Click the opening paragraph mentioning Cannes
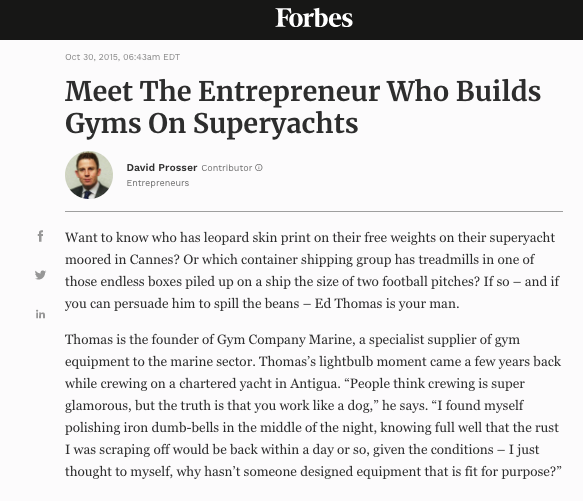583x501 pixels. tap(312, 270)
